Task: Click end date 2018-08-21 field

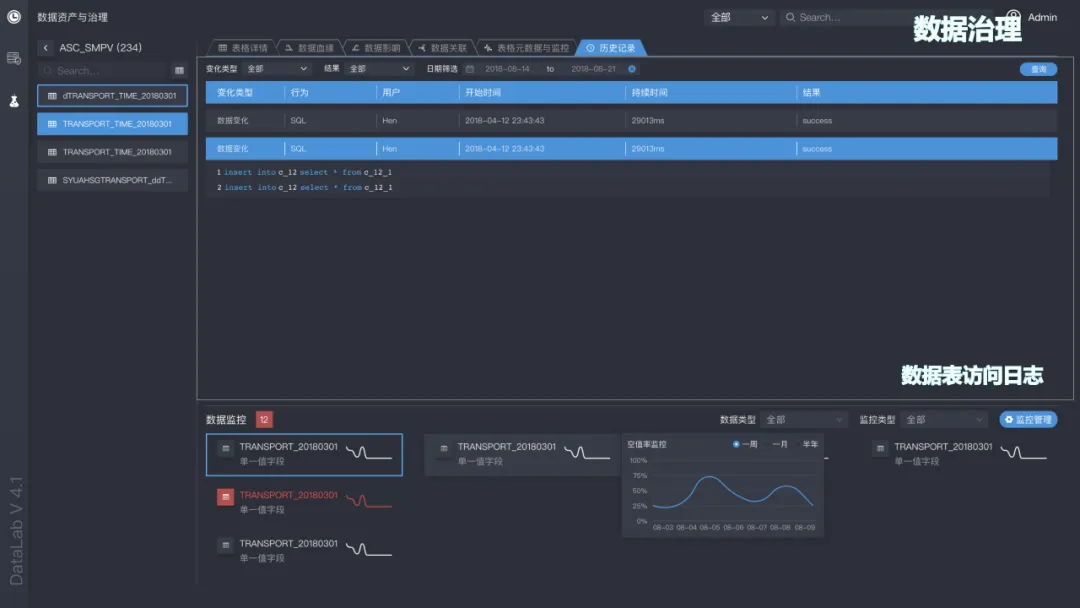Action: point(594,69)
